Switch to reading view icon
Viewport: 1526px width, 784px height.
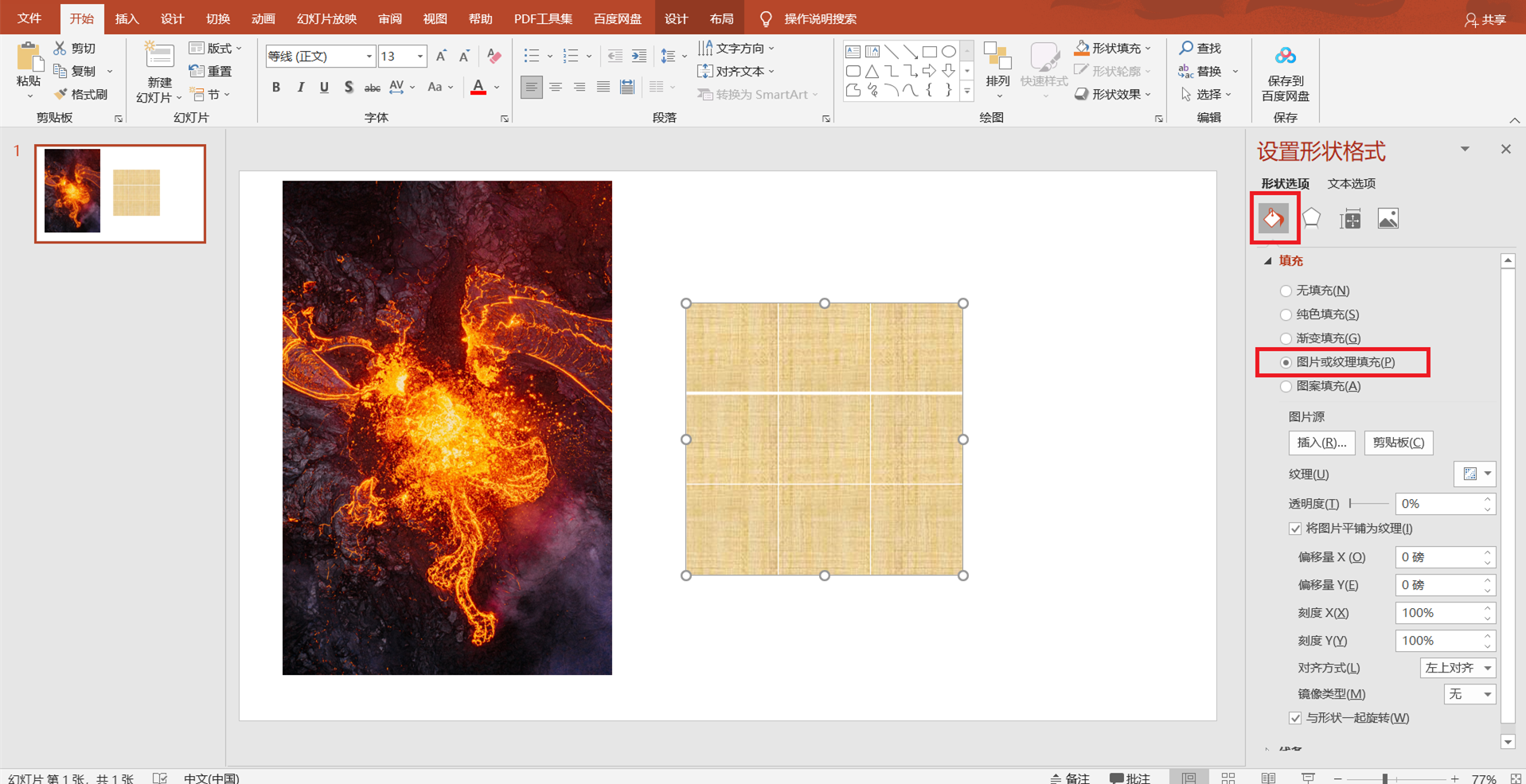pos(1268,778)
